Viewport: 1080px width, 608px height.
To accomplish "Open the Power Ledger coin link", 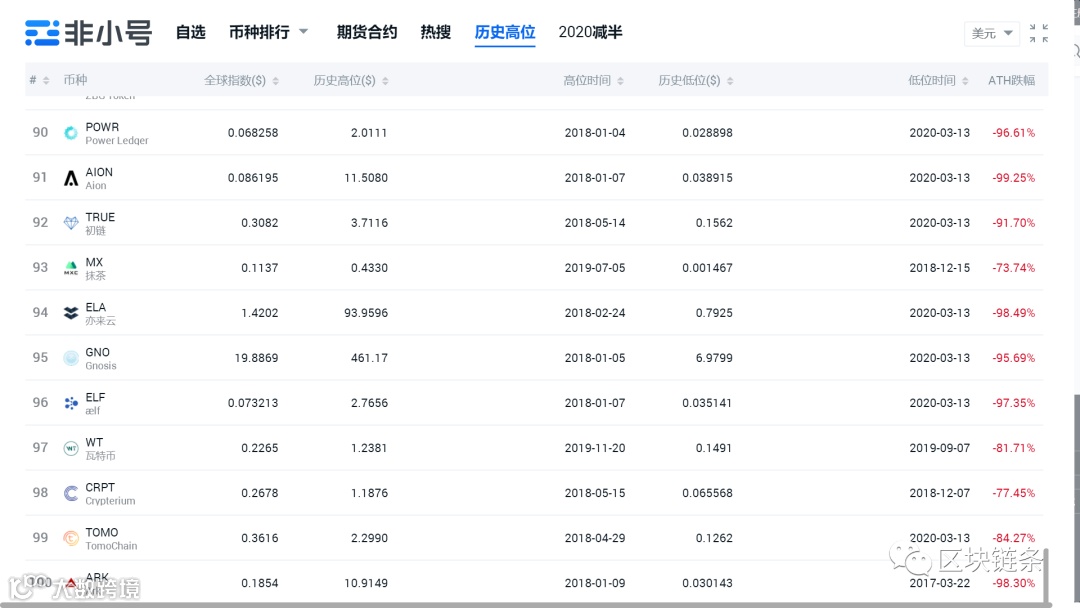I will [116, 140].
